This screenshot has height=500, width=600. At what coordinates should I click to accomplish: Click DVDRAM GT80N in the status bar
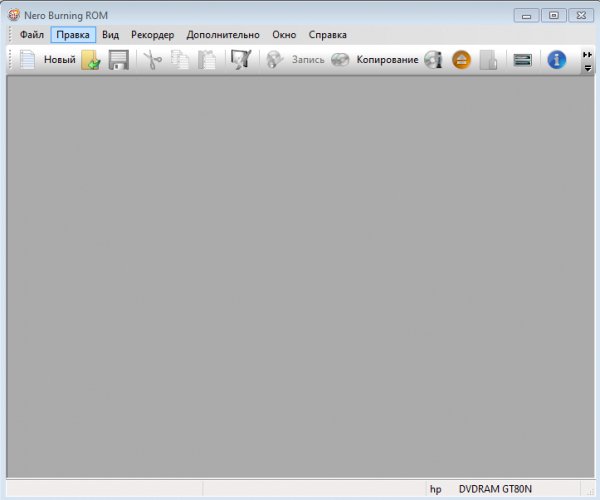(495, 489)
